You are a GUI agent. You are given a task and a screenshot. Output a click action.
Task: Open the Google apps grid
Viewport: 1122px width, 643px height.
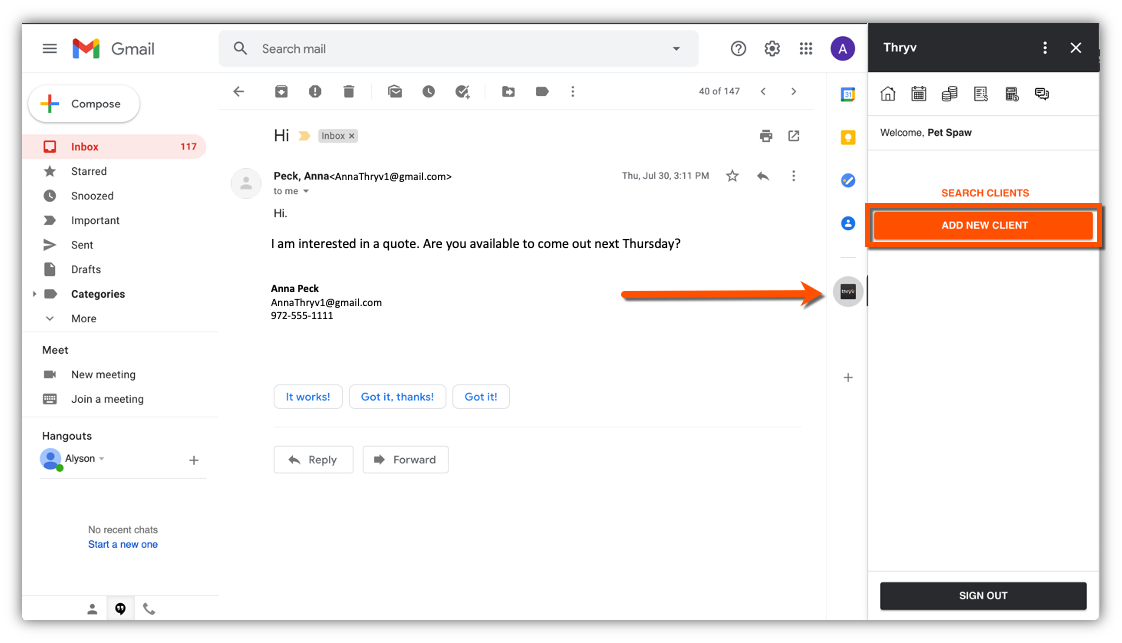pyautogui.click(x=806, y=49)
